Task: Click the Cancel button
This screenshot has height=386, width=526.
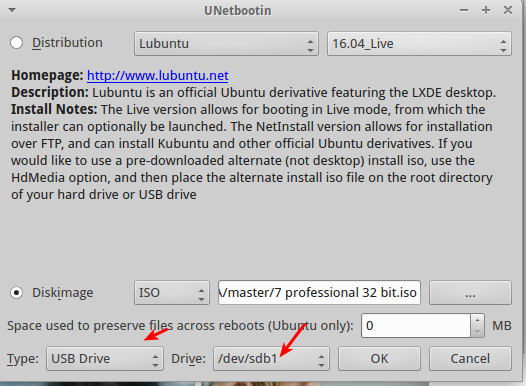Action: pyautogui.click(x=470, y=359)
